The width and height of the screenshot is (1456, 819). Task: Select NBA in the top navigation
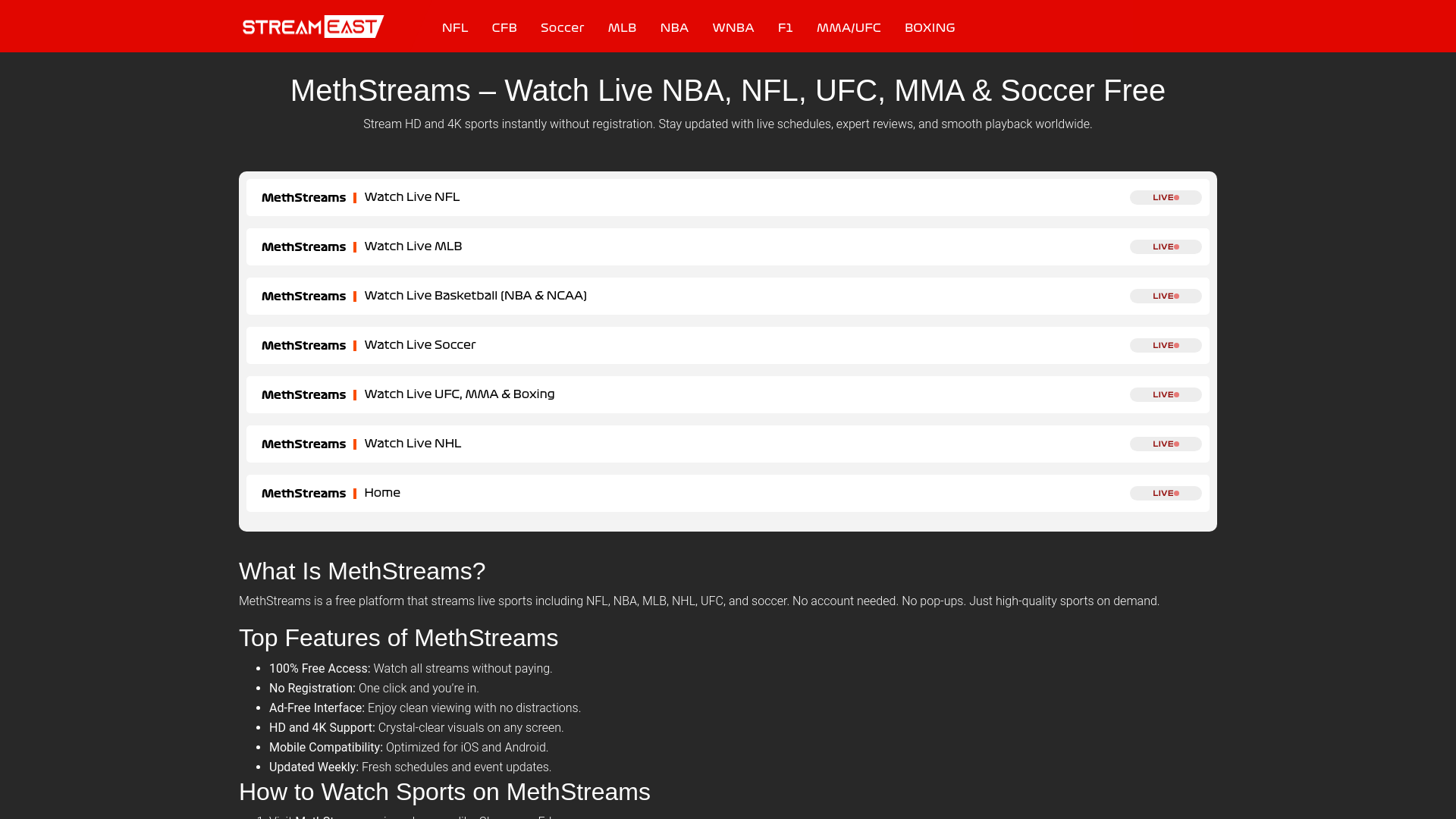pos(674,28)
